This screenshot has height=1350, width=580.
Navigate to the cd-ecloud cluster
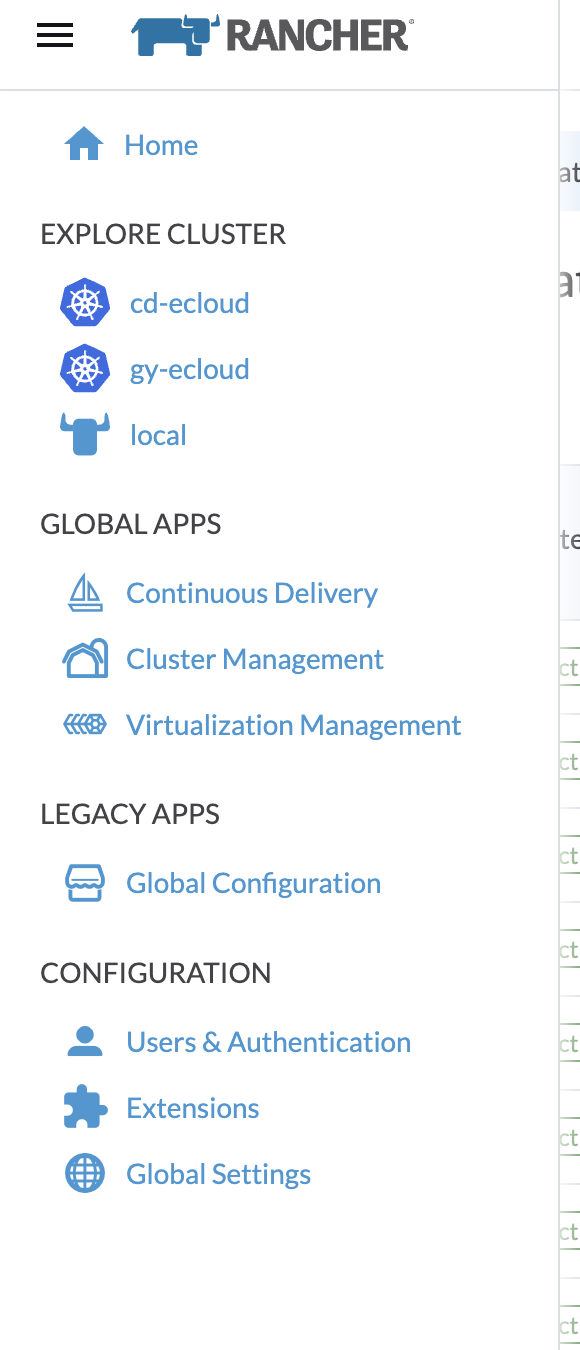point(189,303)
